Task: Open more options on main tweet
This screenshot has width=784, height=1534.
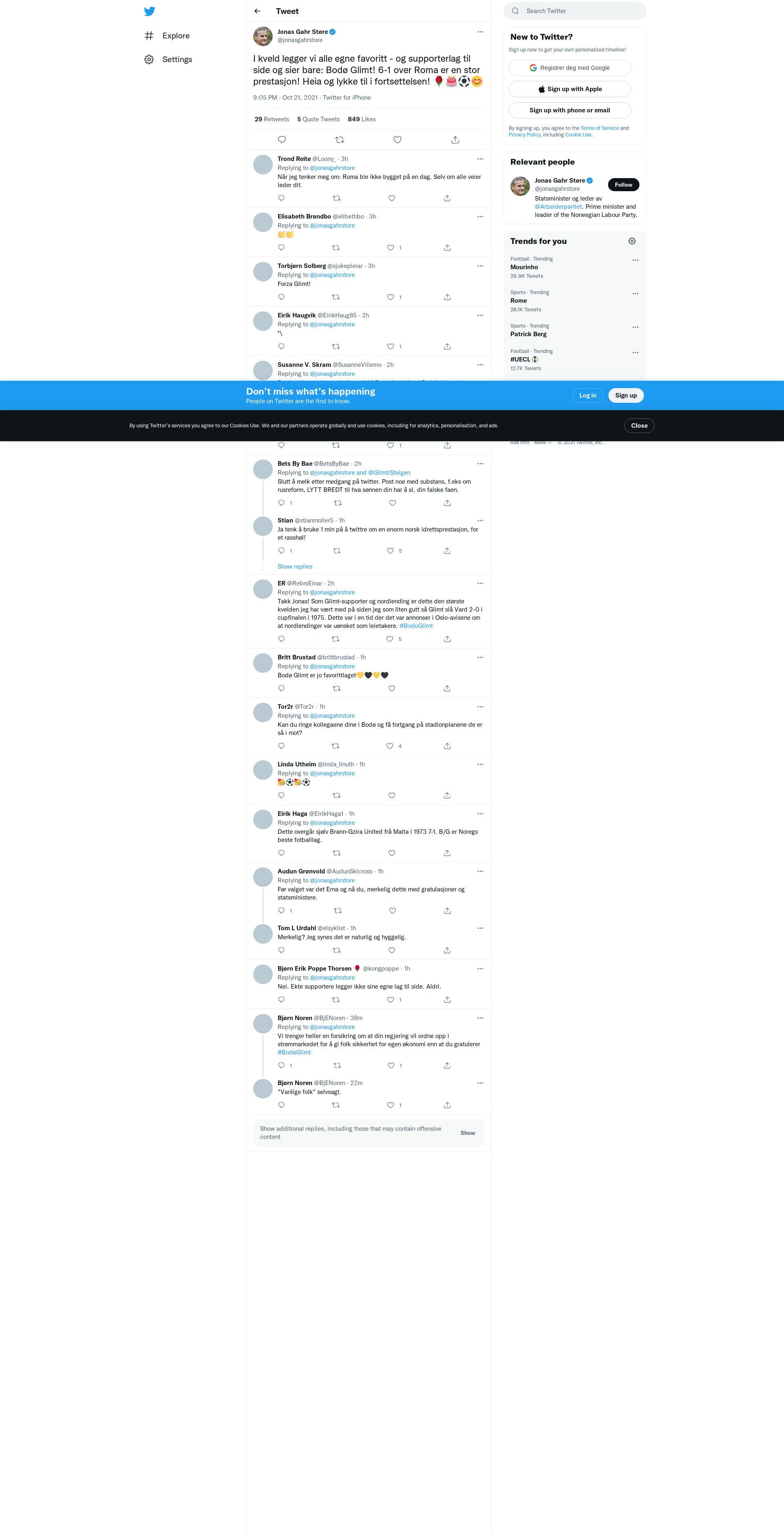Action: [x=480, y=32]
